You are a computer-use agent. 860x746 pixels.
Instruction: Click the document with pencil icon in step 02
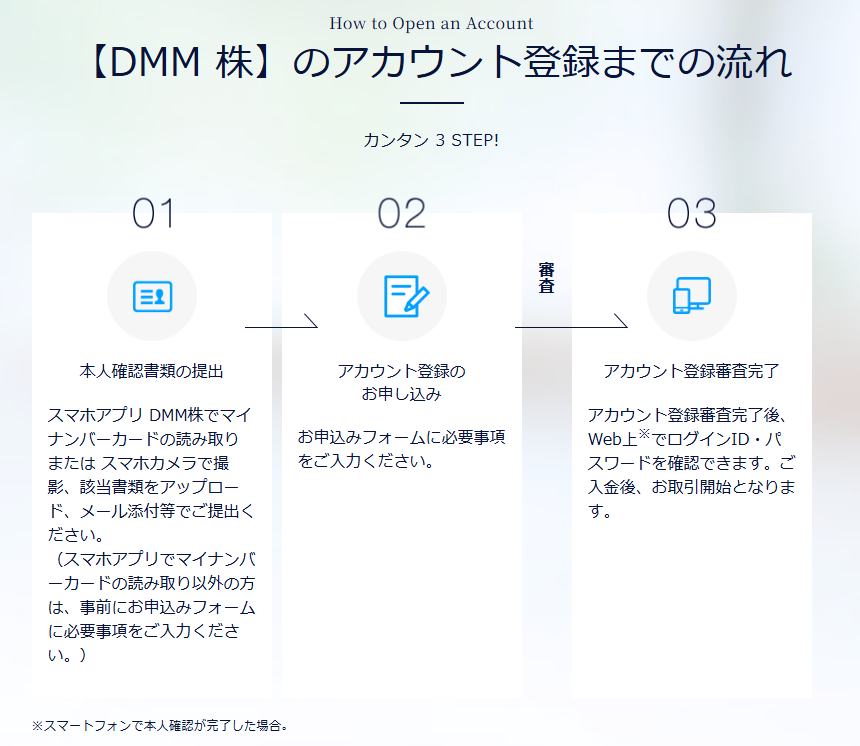(406, 296)
